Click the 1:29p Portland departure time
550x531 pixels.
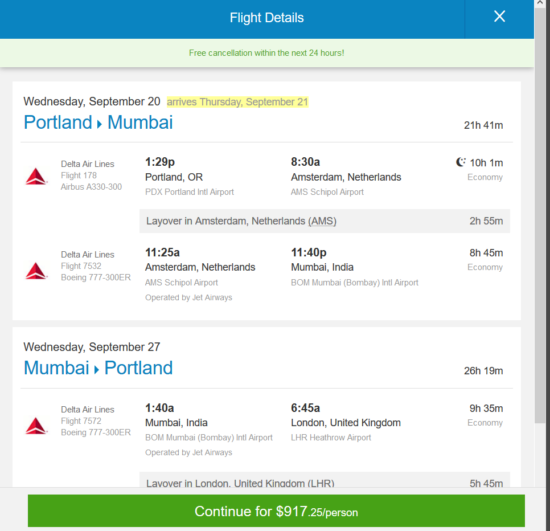pos(160,162)
